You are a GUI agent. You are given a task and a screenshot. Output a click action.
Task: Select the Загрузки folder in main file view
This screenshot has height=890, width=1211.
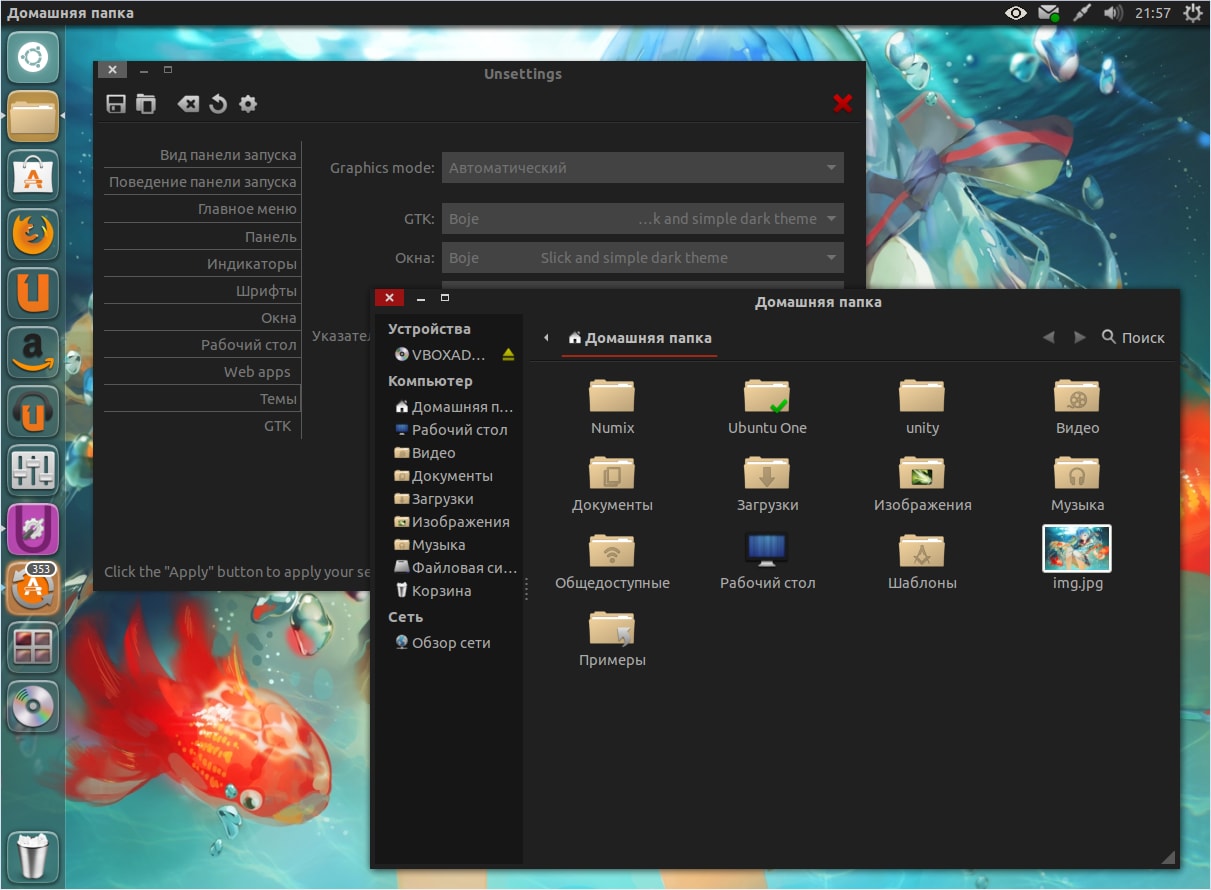coord(767,483)
